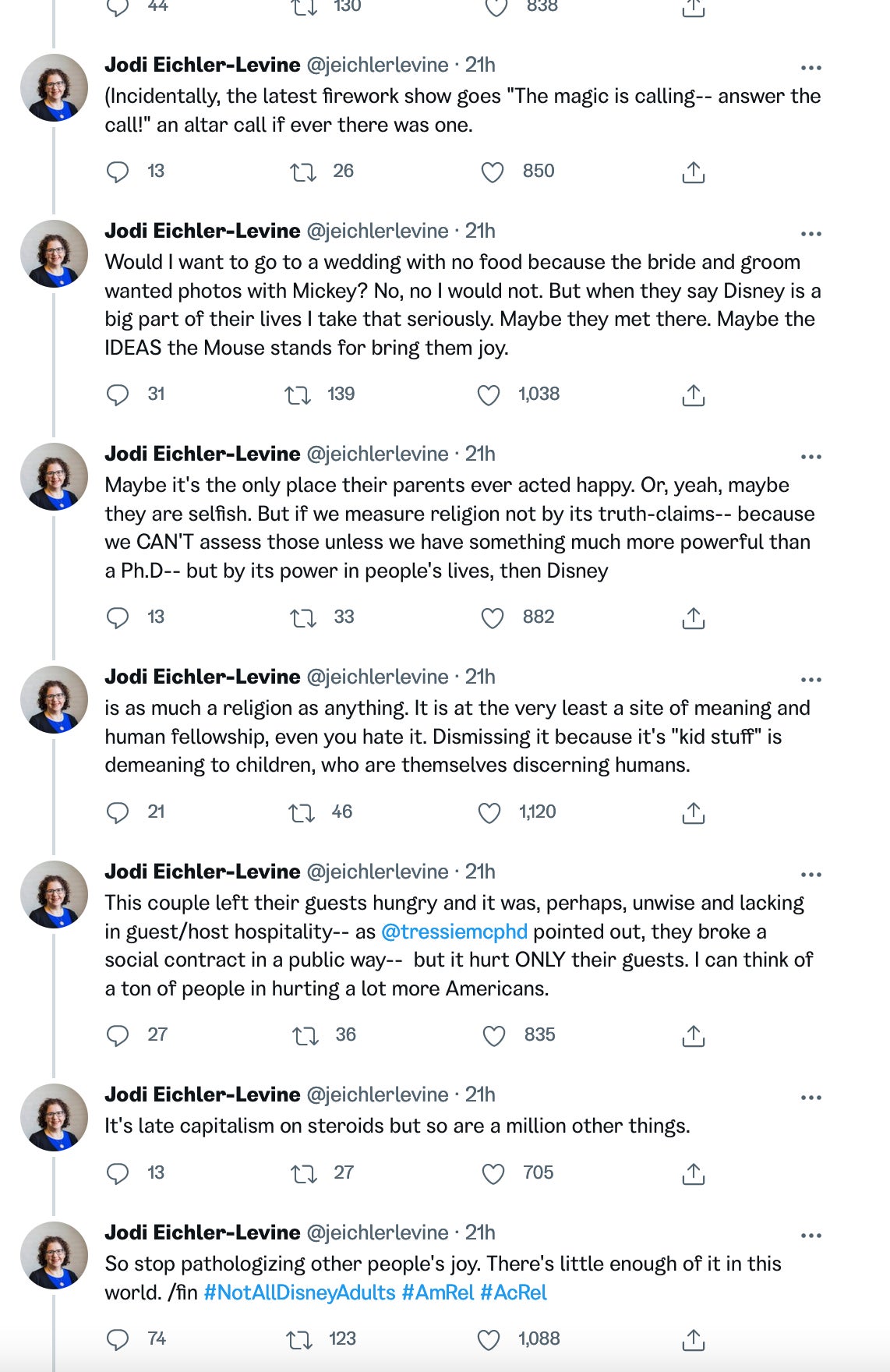This screenshot has height=1372, width=890.
Task: Share the tweet with 882 likes
Action: click(693, 618)
